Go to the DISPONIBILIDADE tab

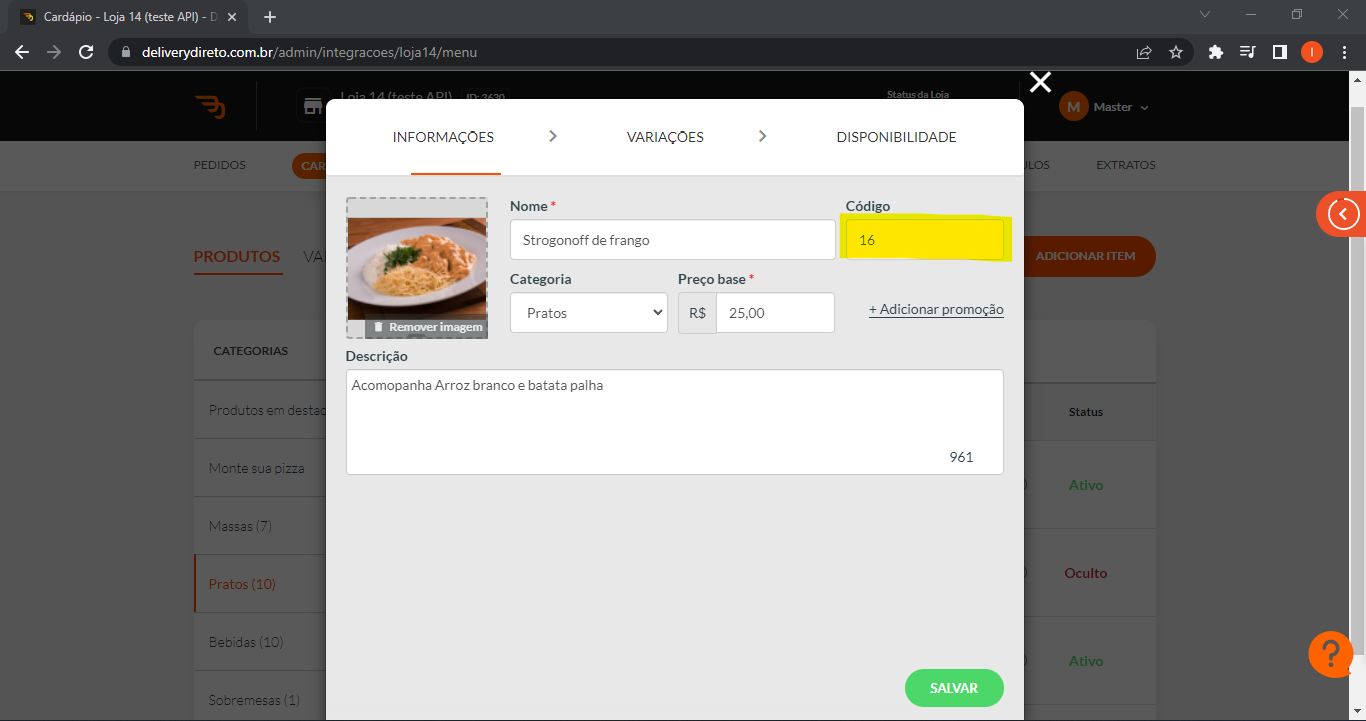(896, 137)
